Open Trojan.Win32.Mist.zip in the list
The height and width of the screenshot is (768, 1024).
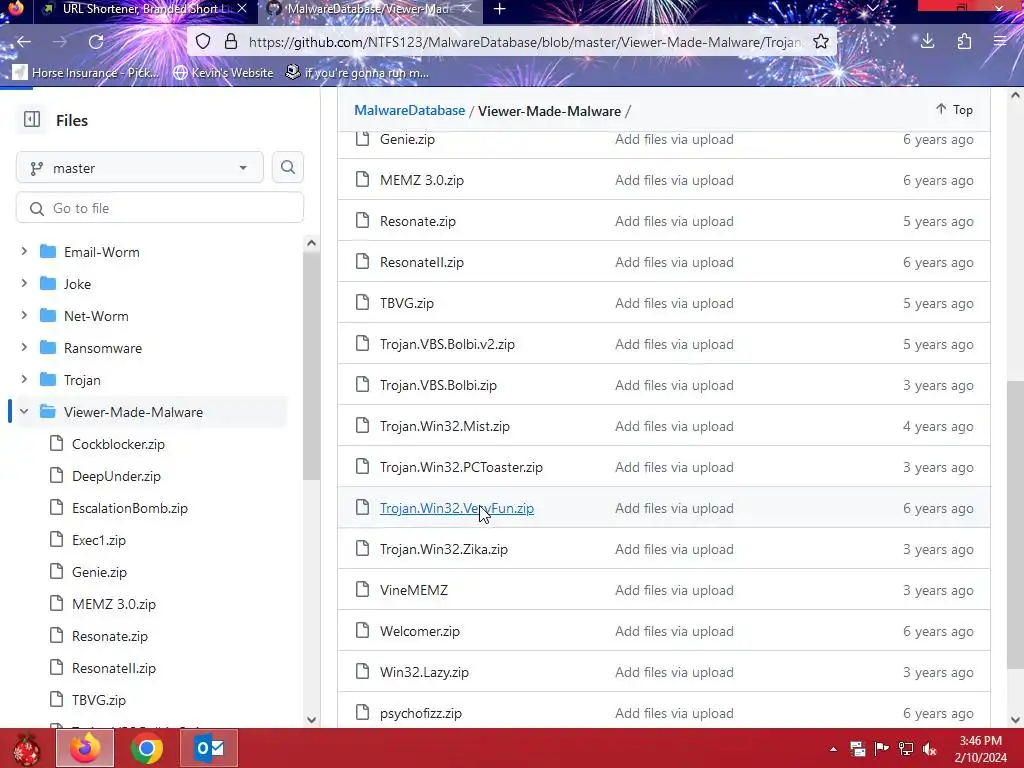click(445, 426)
